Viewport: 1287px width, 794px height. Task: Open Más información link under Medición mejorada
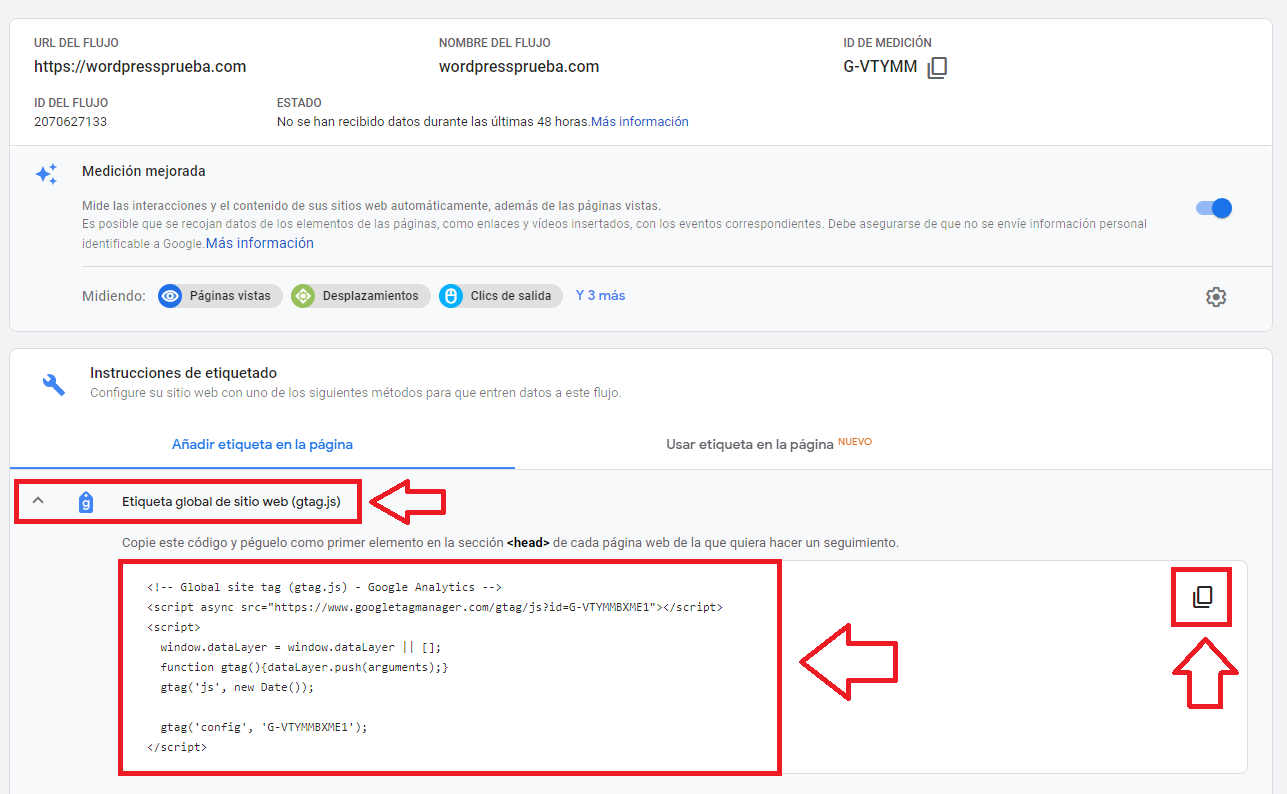(260, 243)
